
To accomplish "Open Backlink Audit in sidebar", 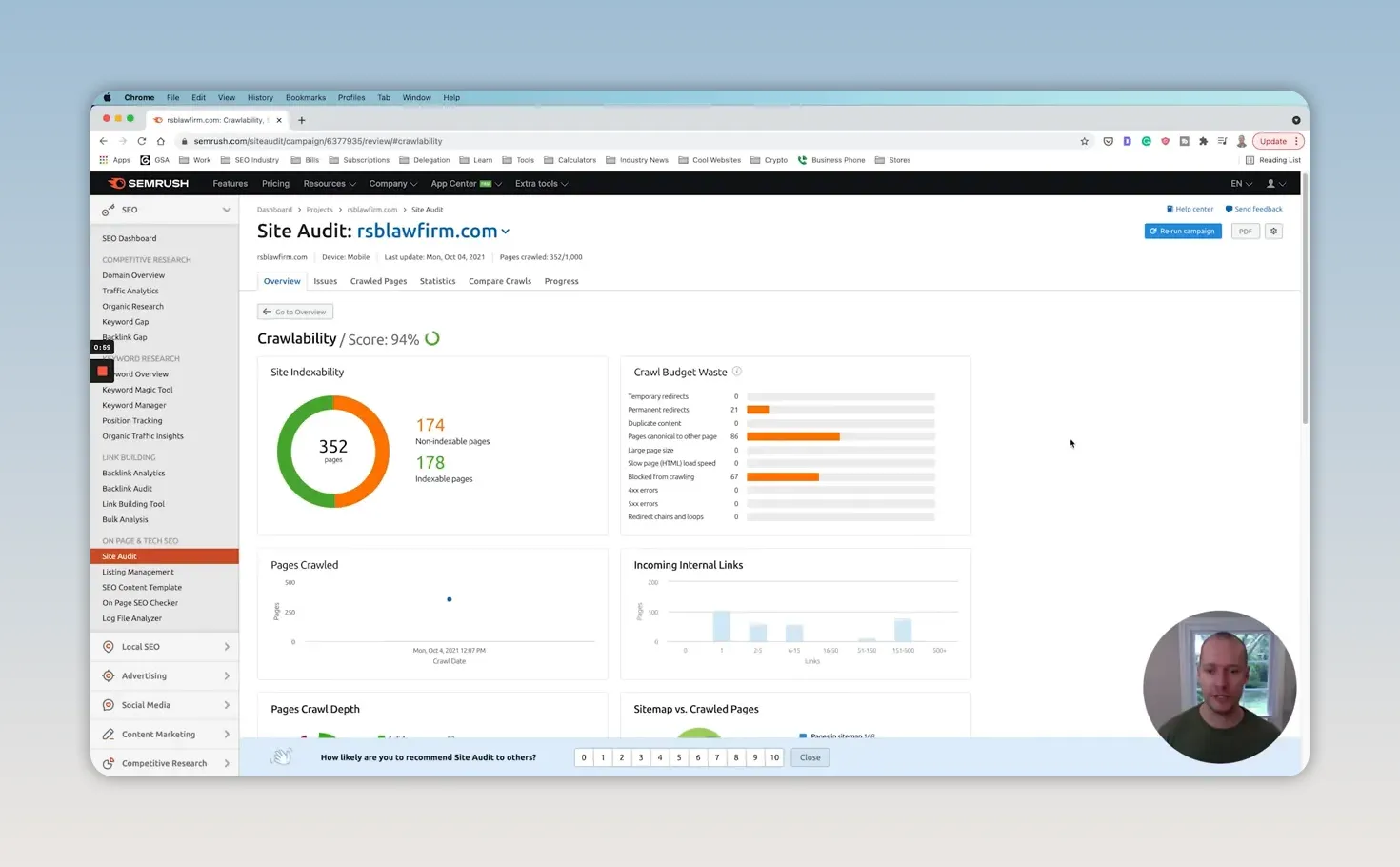I will coord(128,488).
